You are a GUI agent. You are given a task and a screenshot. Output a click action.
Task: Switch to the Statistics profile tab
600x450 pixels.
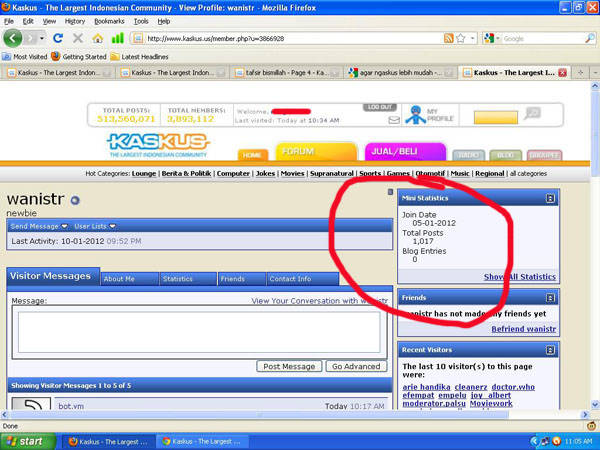(x=188, y=279)
